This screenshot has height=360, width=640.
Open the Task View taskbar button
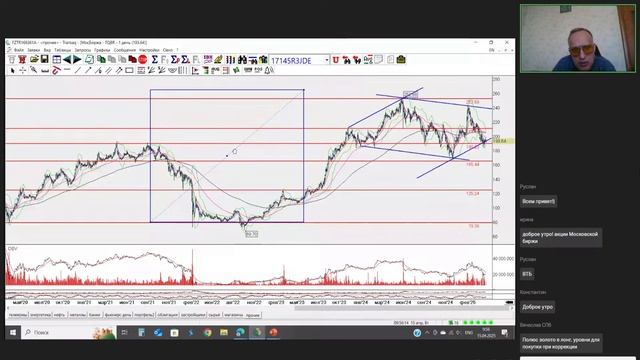(124, 333)
